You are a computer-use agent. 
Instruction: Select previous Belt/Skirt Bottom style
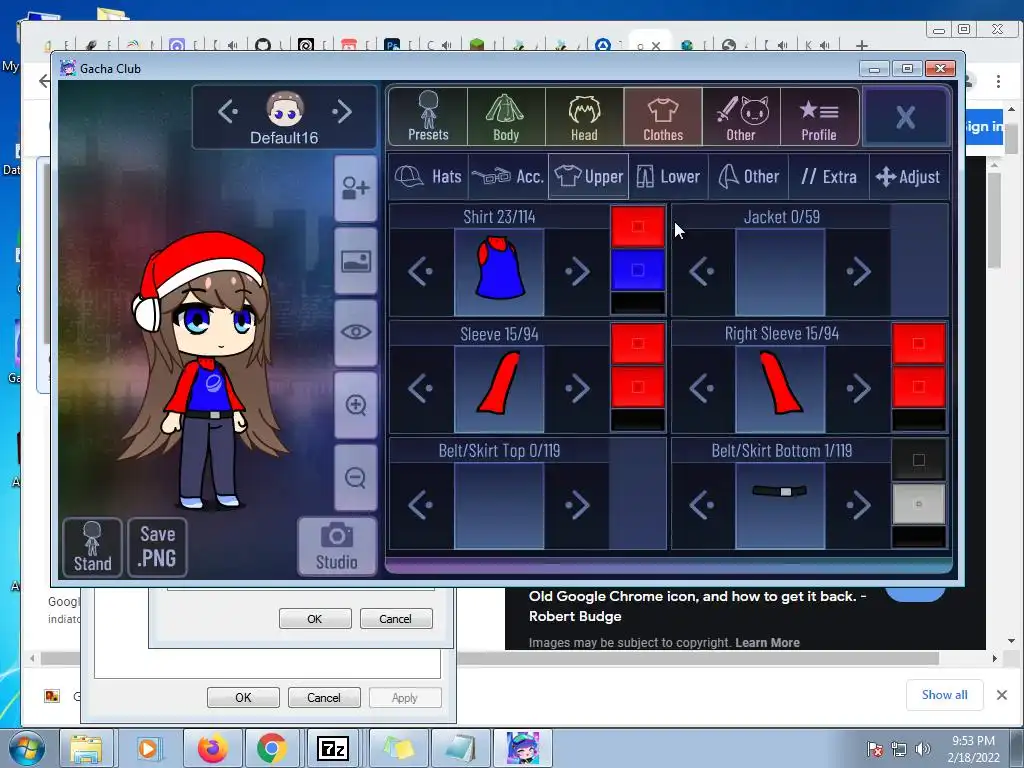702,505
